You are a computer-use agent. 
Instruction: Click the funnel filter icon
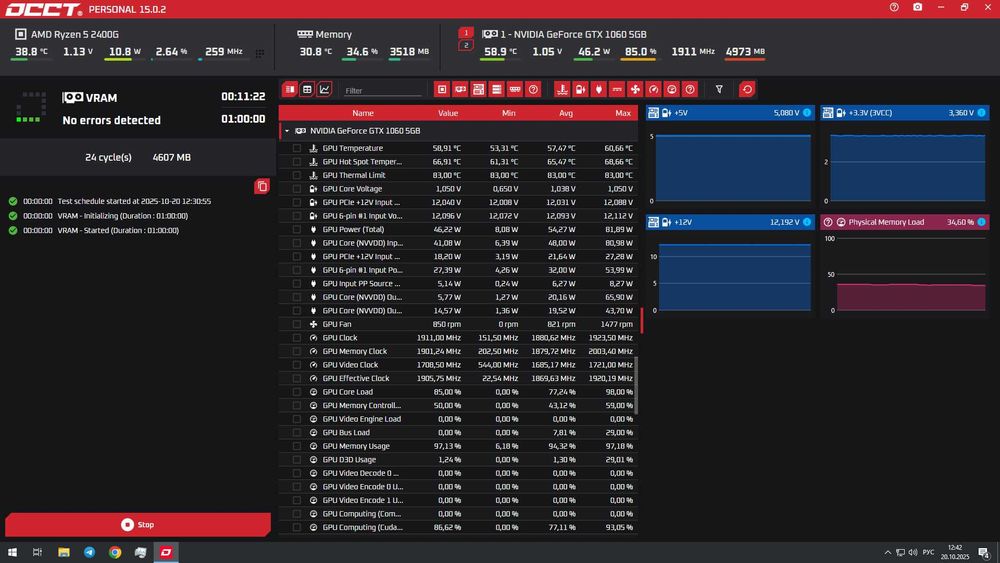click(x=719, y=89)
